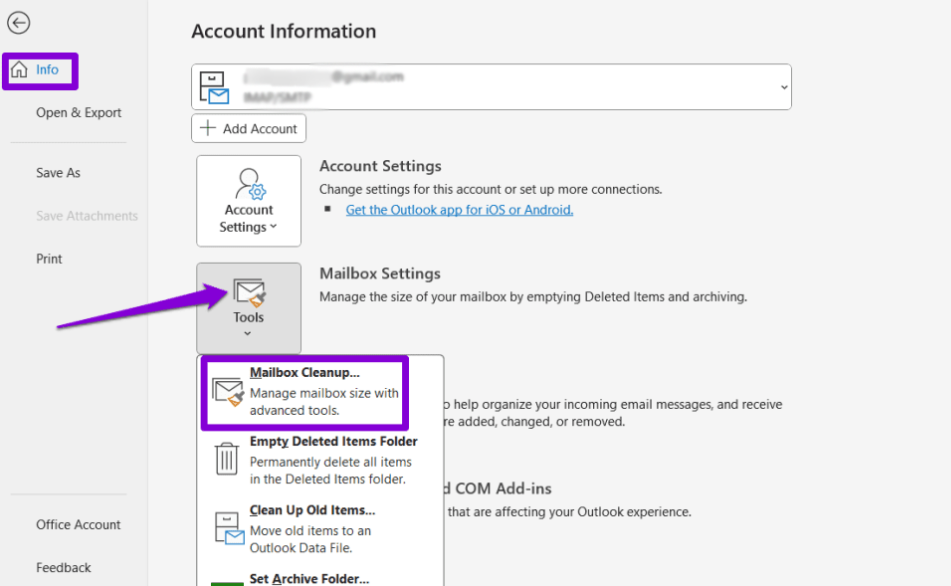Click 'Manage the size of your mailbox' description
The image size is (951, 586).
point(533,297)
